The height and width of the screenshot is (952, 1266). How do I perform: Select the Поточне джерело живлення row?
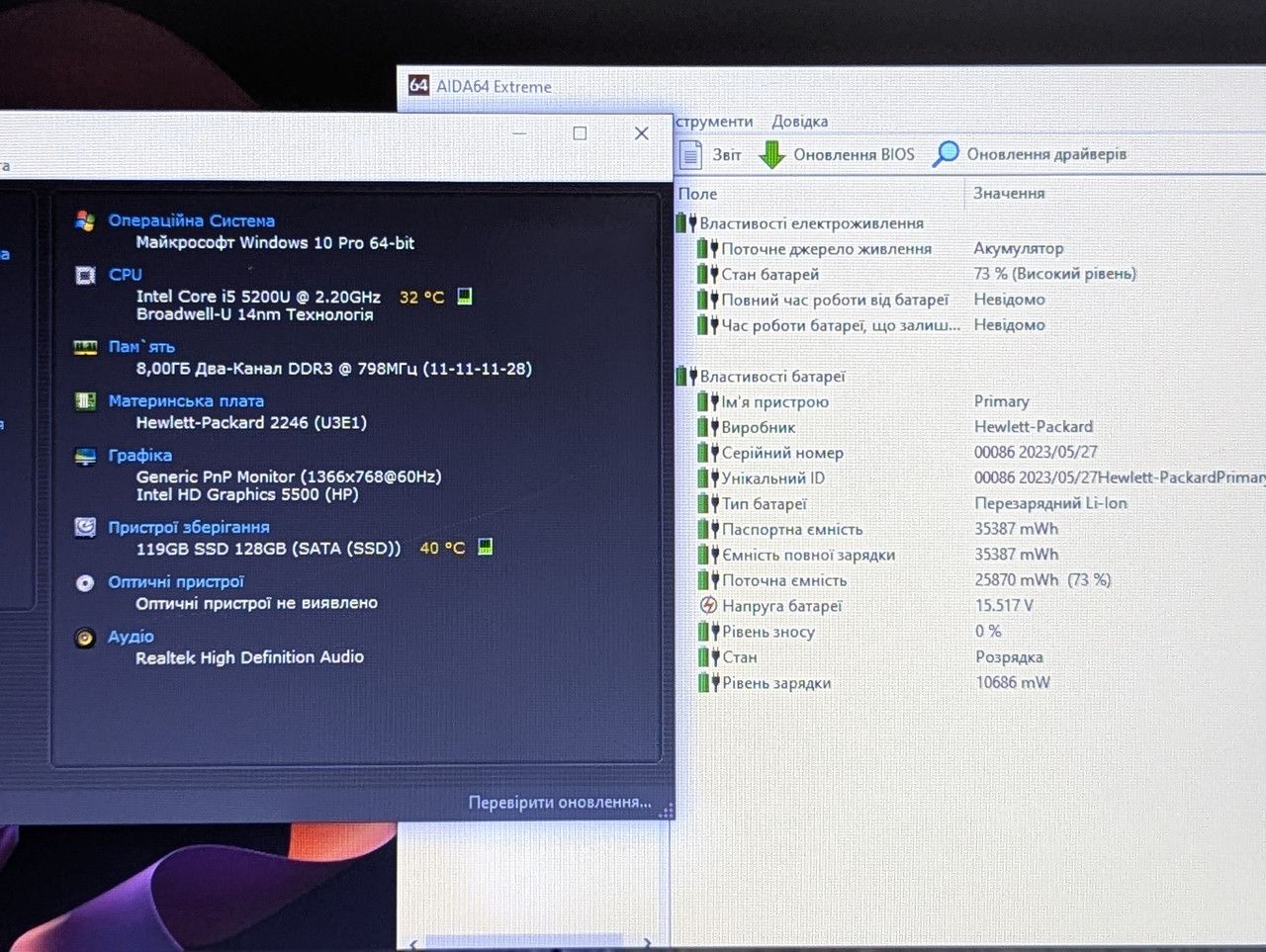coord(969,249)
